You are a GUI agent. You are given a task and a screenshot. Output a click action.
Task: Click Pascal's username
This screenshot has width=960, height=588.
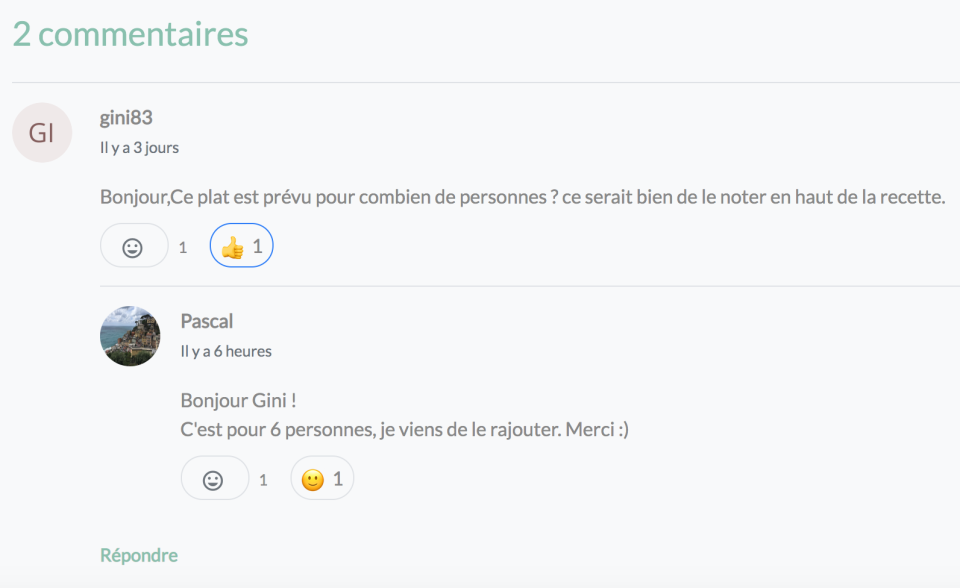click(x=207, y=321)
